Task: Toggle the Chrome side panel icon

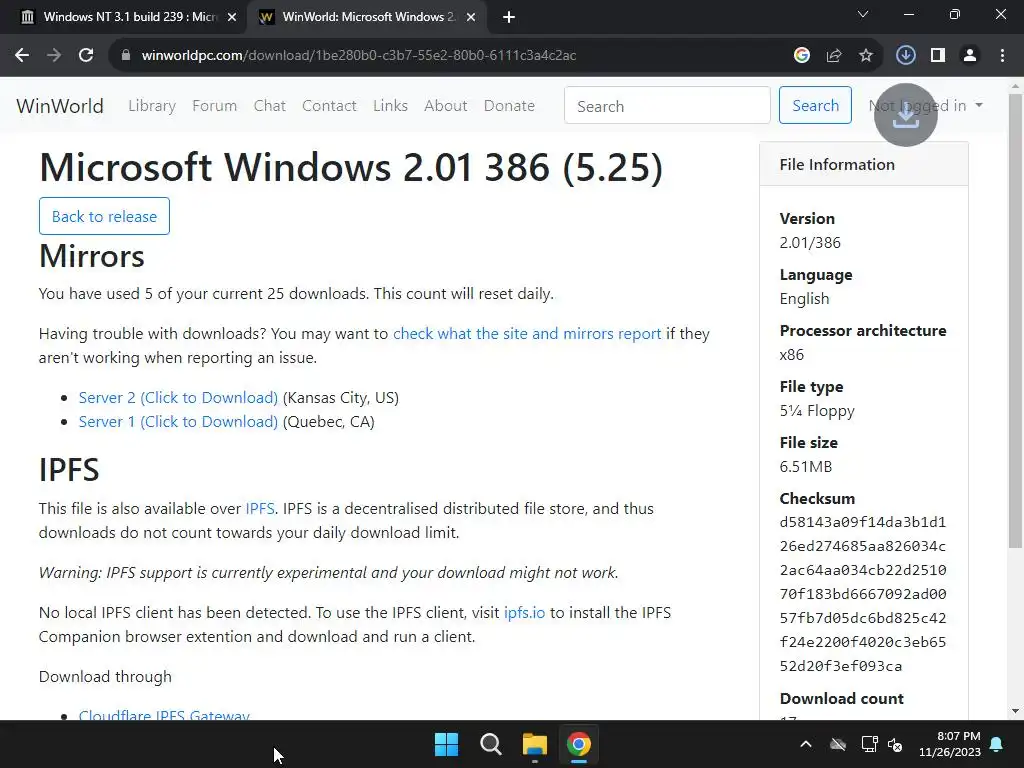Action: (x=938, y=56)
